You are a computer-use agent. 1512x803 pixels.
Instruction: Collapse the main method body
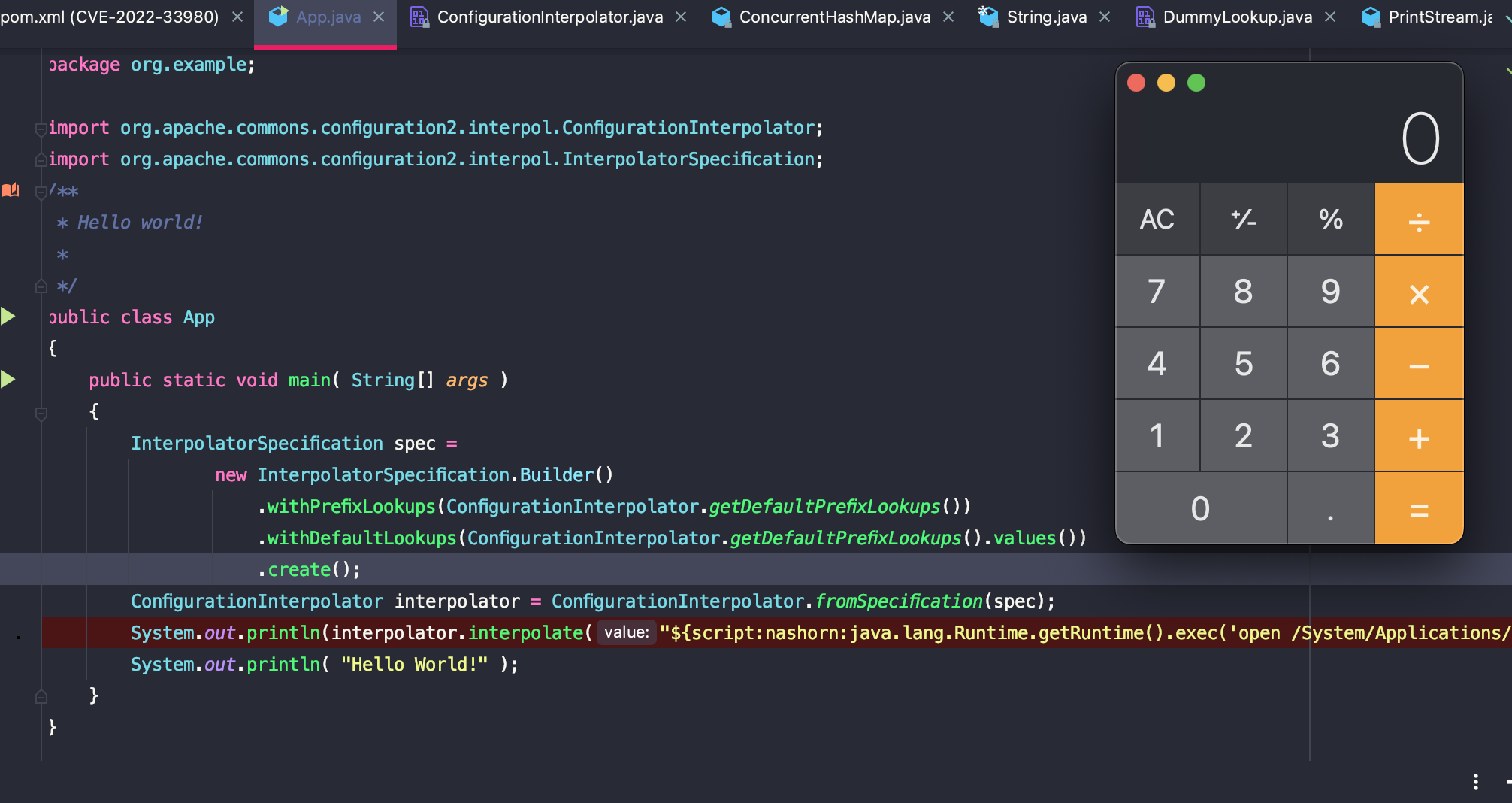pyautogui.click(x=41, y=413)
